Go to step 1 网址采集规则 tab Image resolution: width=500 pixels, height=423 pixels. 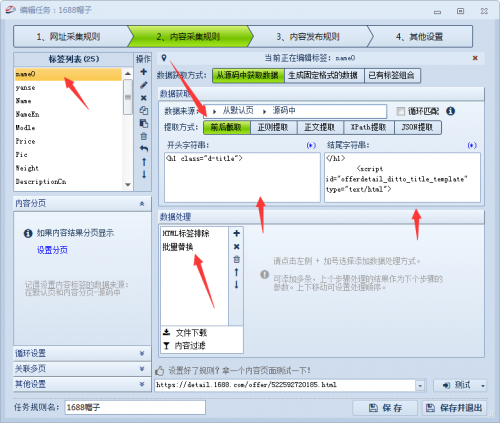pyautogui.click(x=69, y=37)
